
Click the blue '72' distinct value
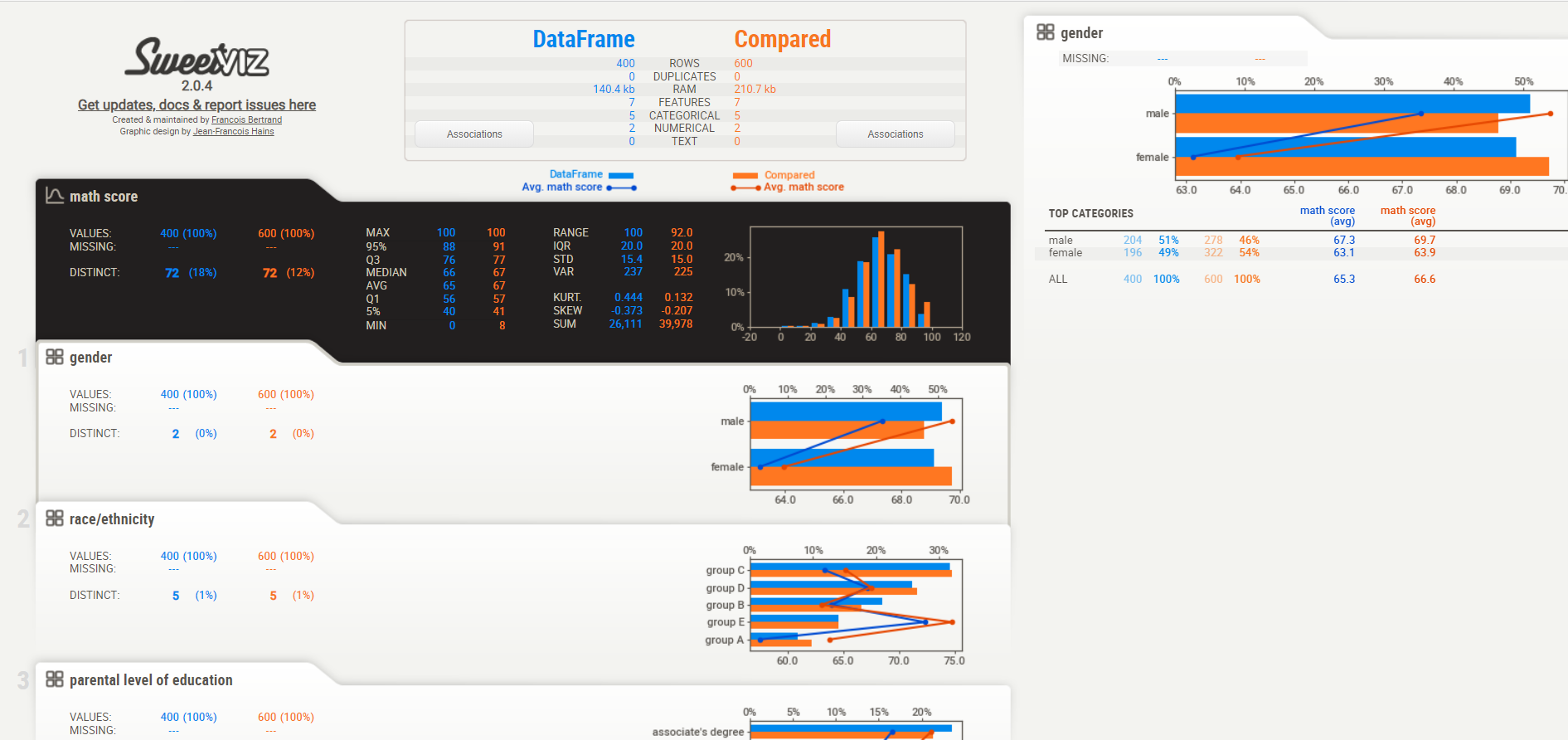(172, 272)
